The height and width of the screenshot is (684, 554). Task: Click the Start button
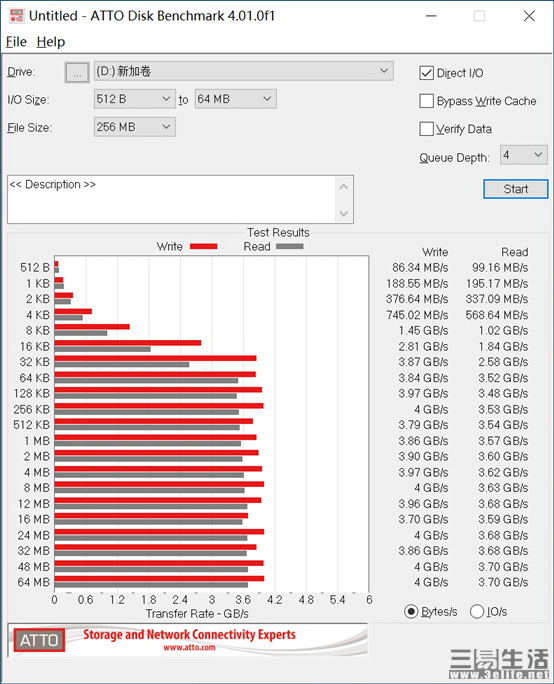tap(516, 189)
